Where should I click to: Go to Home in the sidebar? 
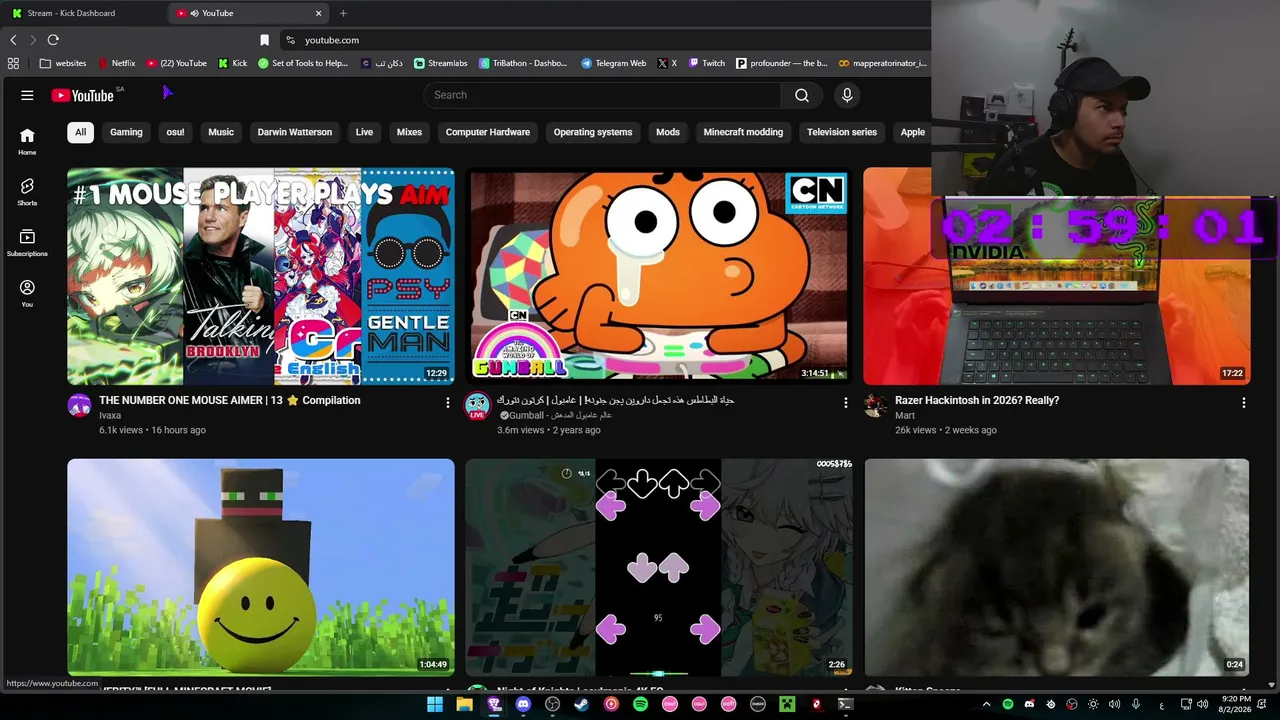(27, 141)
